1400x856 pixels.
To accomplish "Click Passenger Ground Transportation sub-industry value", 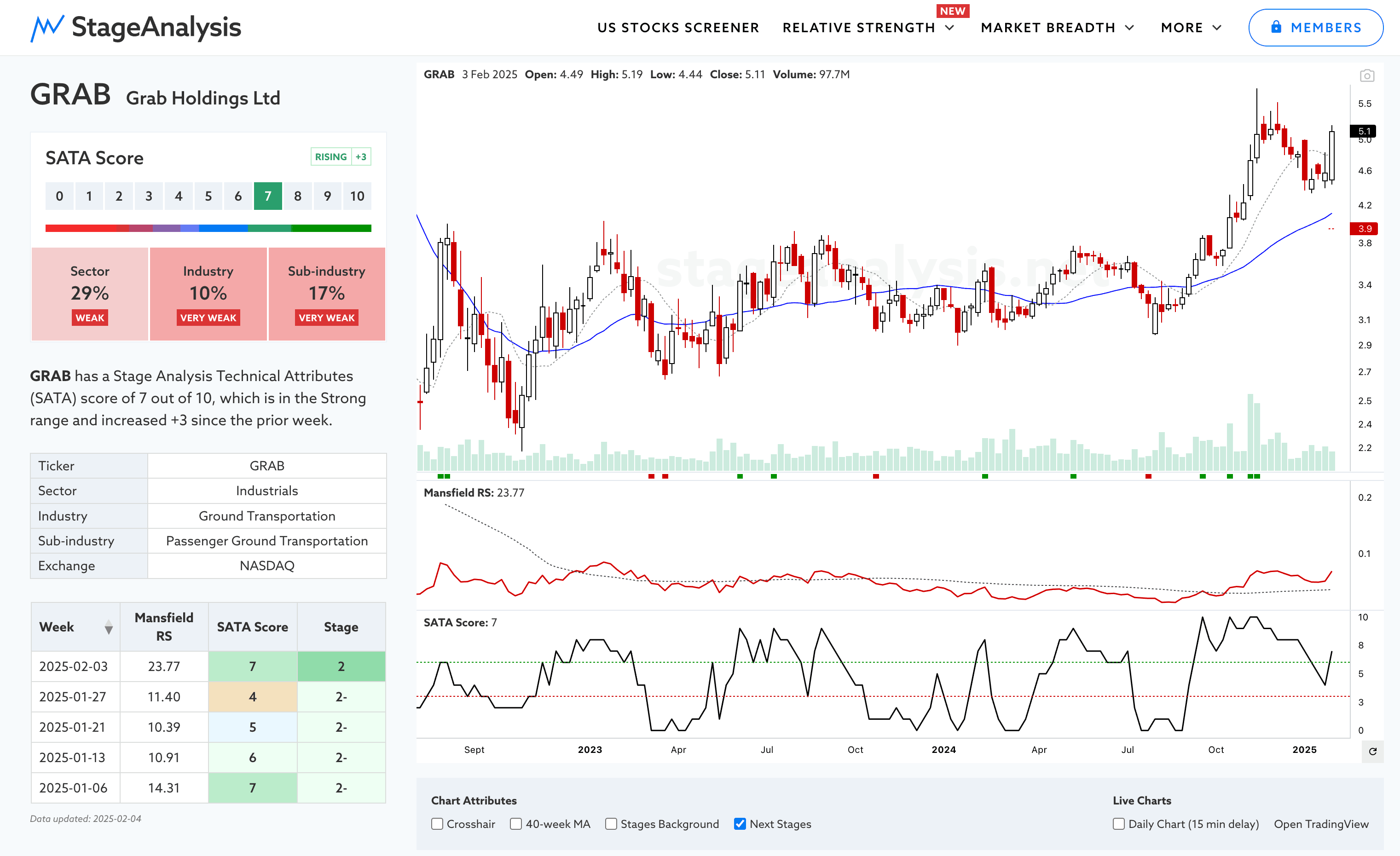I will click(x=266, y=541).
